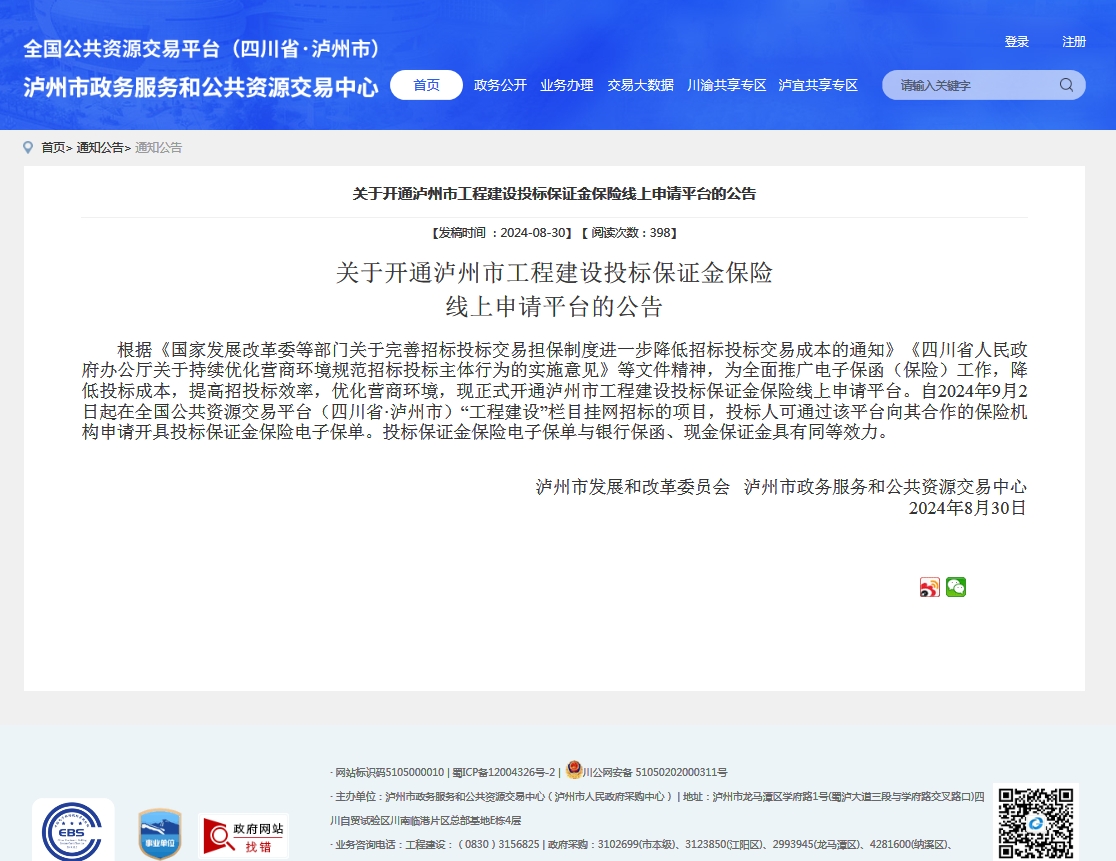
Task: Click the 首页 breadcrumb link
Action: pos(53,147)
